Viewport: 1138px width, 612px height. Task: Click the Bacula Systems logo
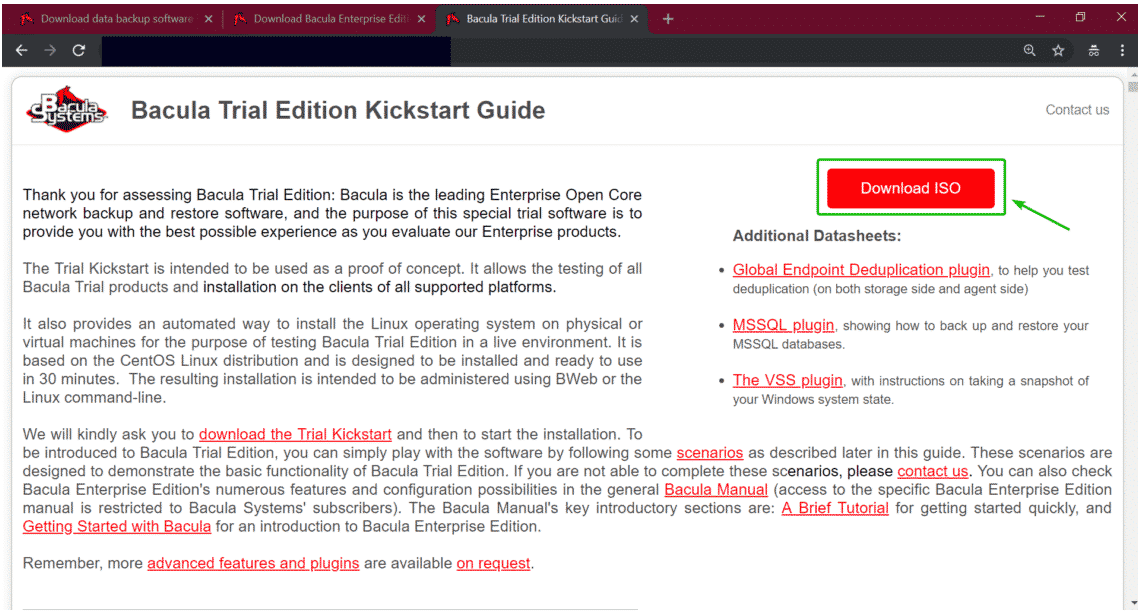coord(67,110)
